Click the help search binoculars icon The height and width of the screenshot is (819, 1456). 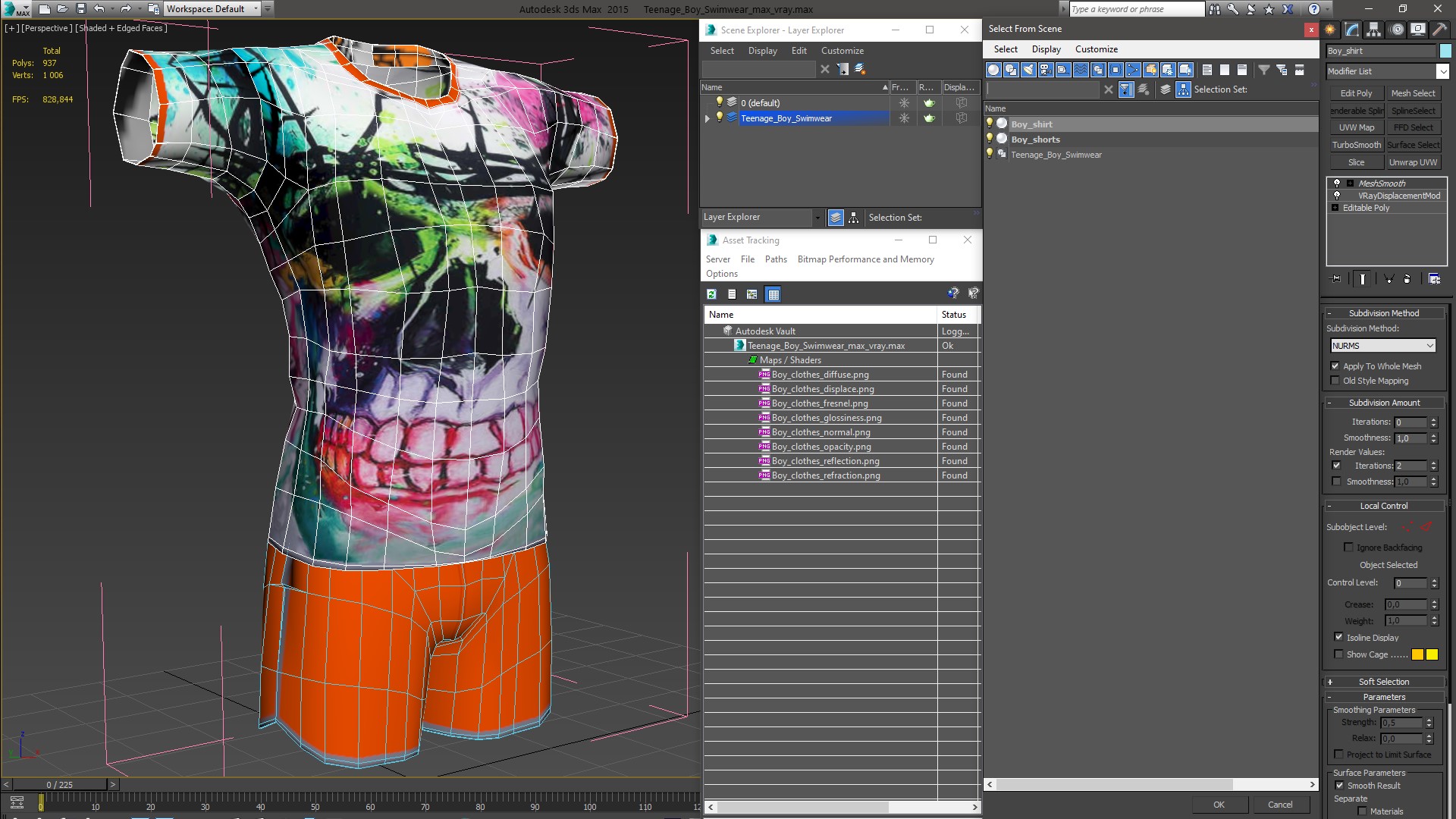1215,9
